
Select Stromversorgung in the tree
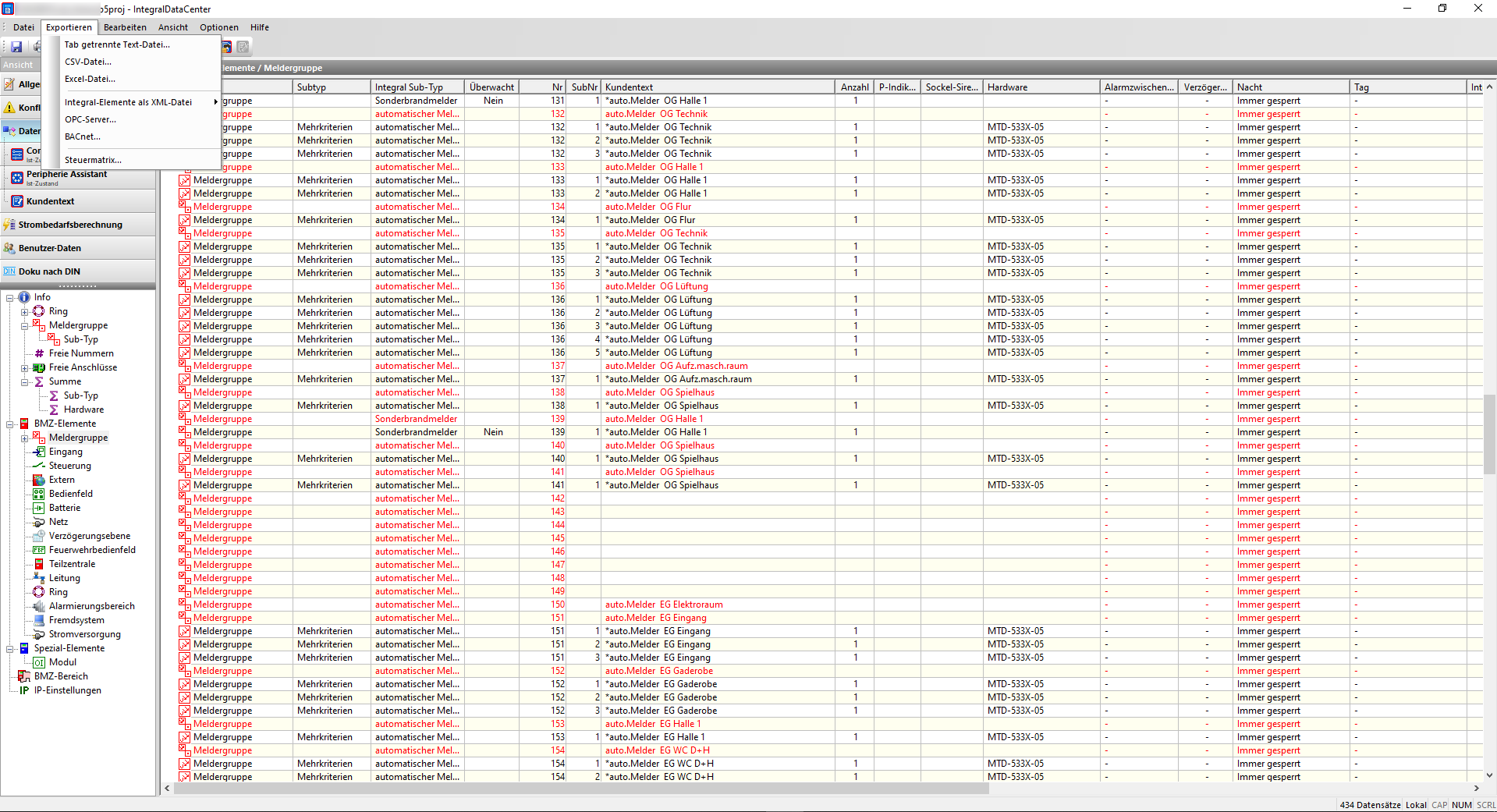85,634
